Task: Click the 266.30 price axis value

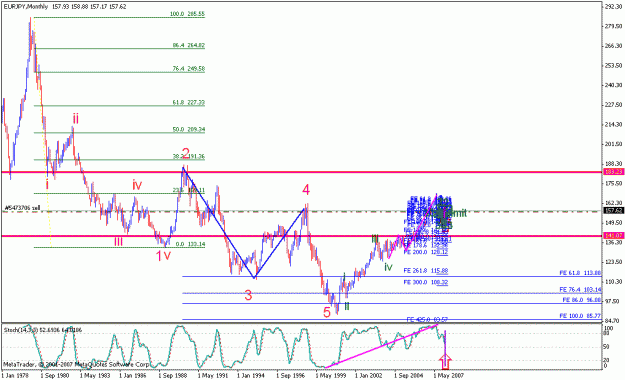Action: point(614,45)
